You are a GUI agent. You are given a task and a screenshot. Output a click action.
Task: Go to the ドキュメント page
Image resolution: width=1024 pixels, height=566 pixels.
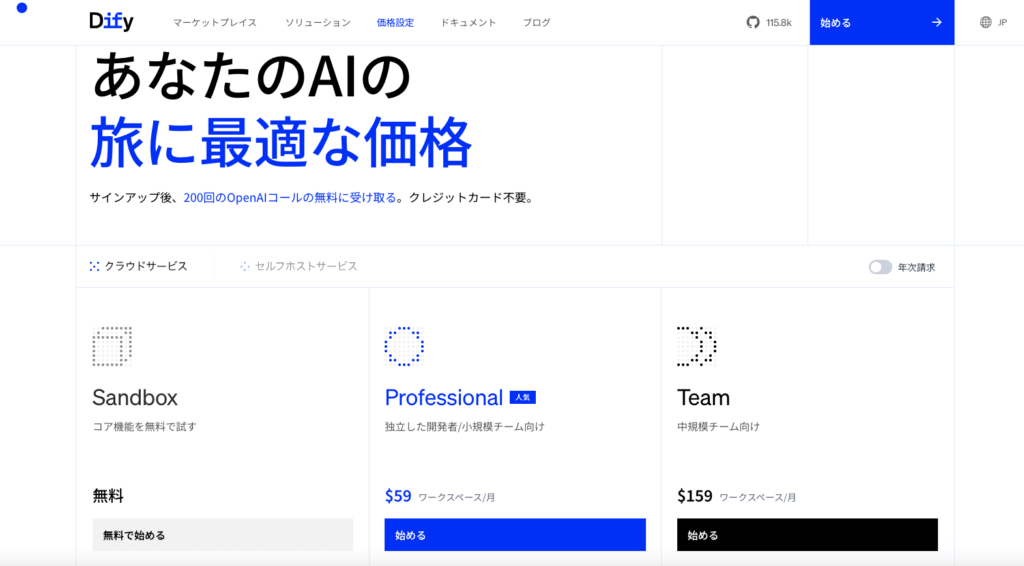coord(468,22)
